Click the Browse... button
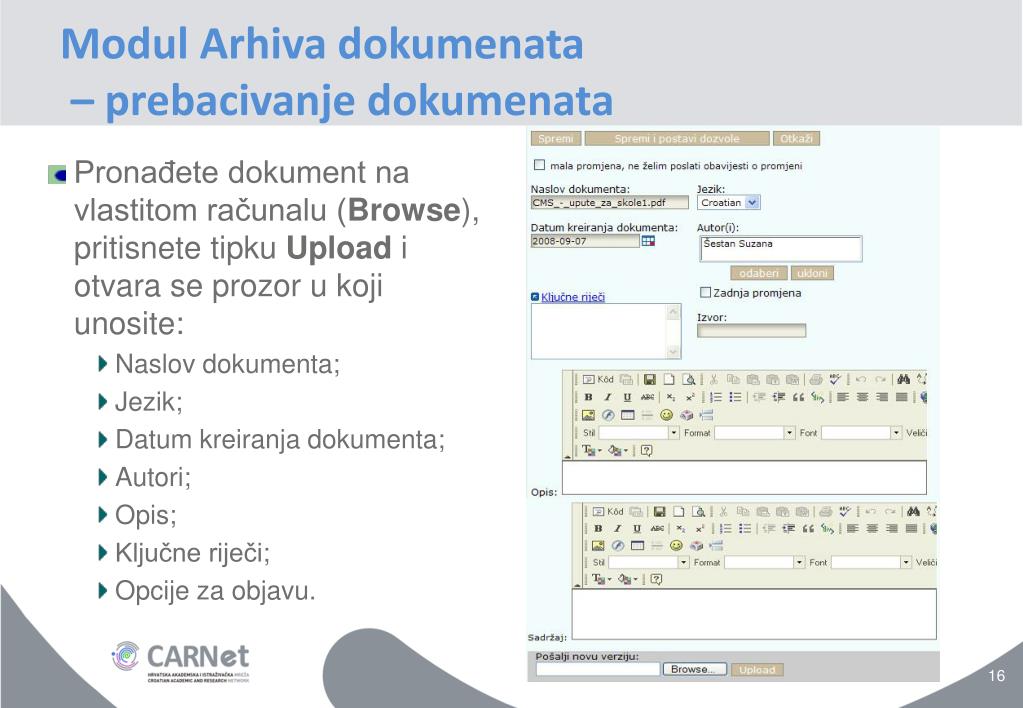Viewport: 1023px width, 708px height. point(694,670)
